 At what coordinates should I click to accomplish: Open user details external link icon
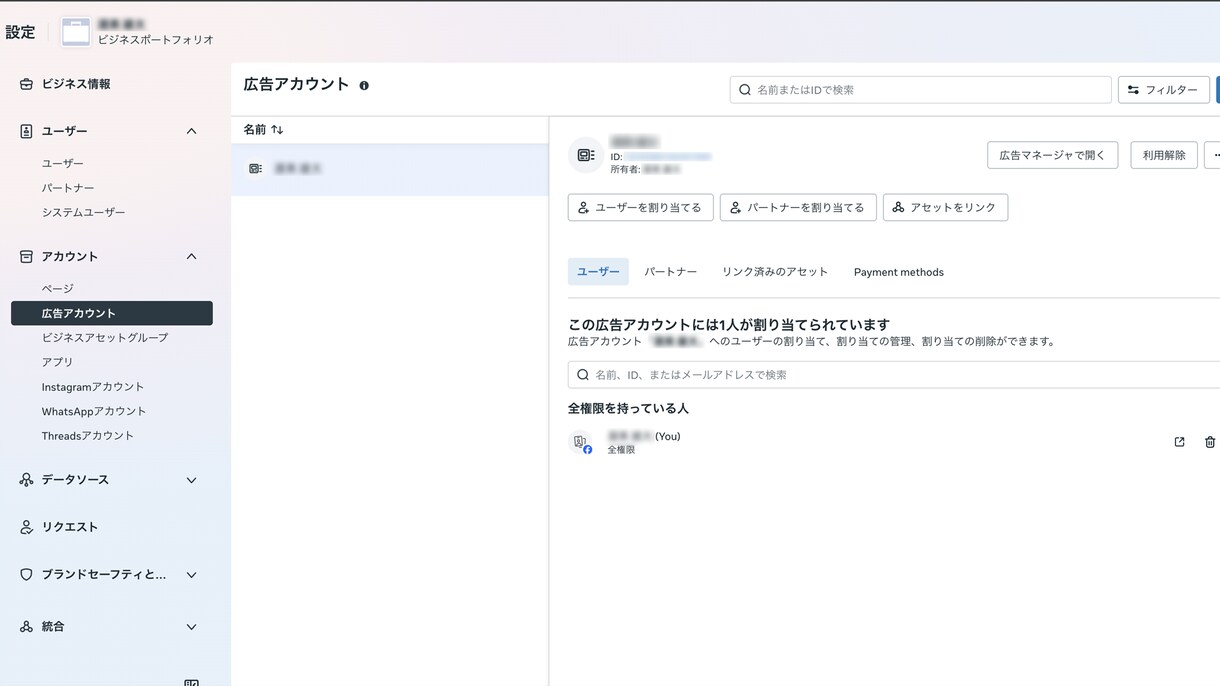1179,442
